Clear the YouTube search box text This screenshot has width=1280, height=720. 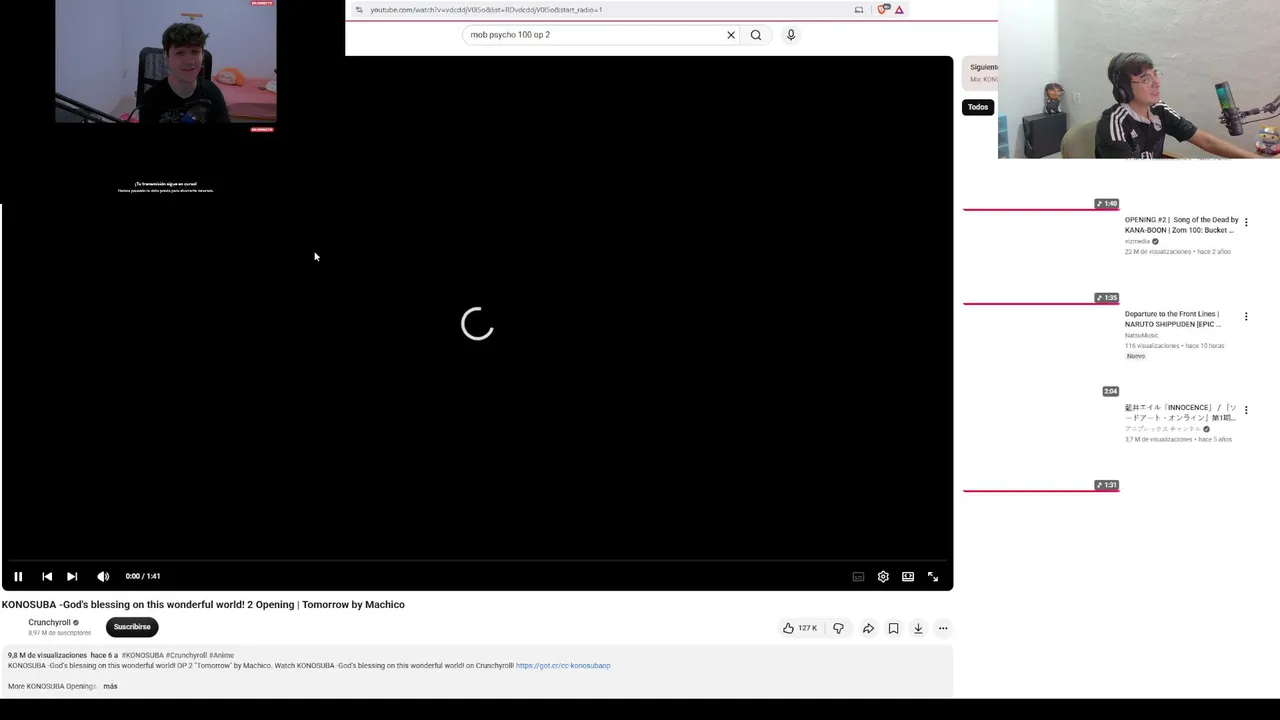[x=731, y=35]
